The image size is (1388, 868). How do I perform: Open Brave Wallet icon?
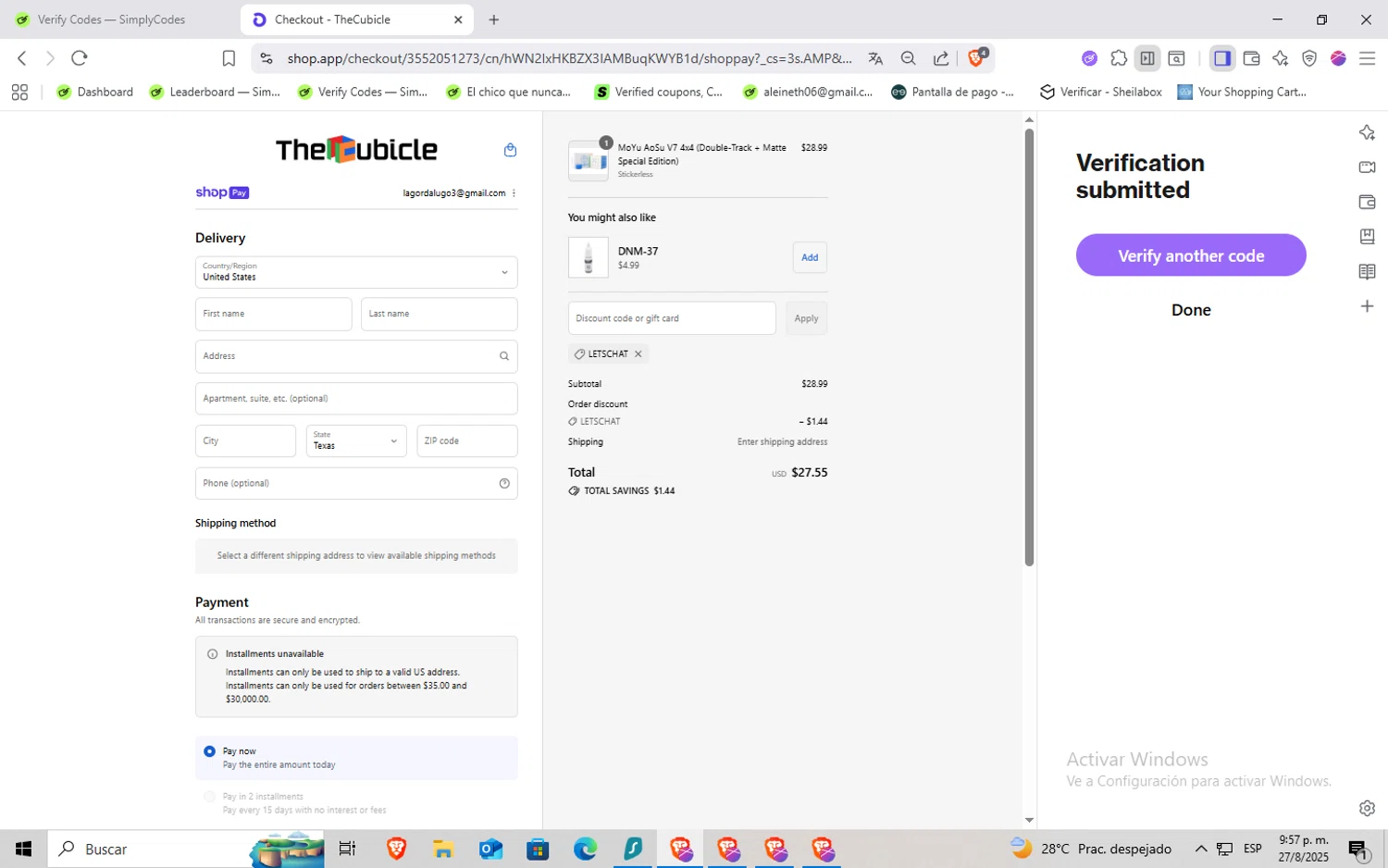(x=1251, y=58)
